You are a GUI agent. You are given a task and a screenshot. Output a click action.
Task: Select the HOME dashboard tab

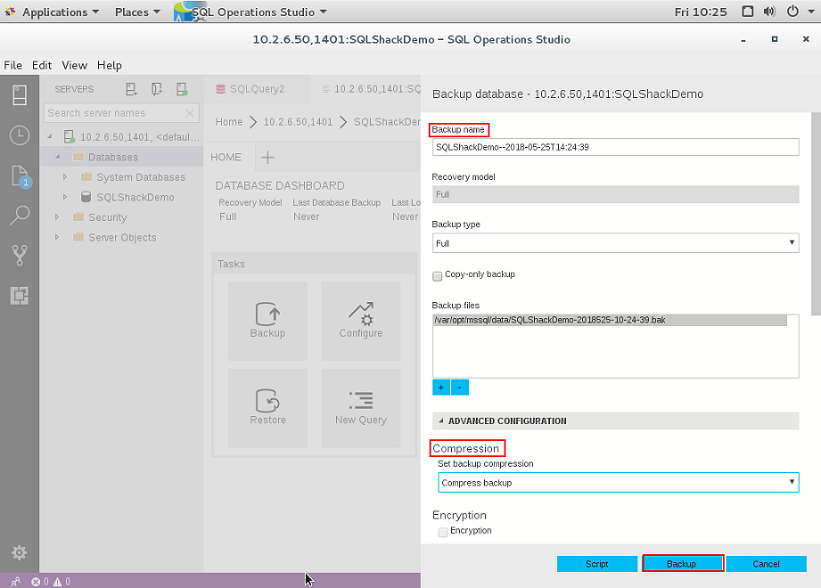pos(226,157)
